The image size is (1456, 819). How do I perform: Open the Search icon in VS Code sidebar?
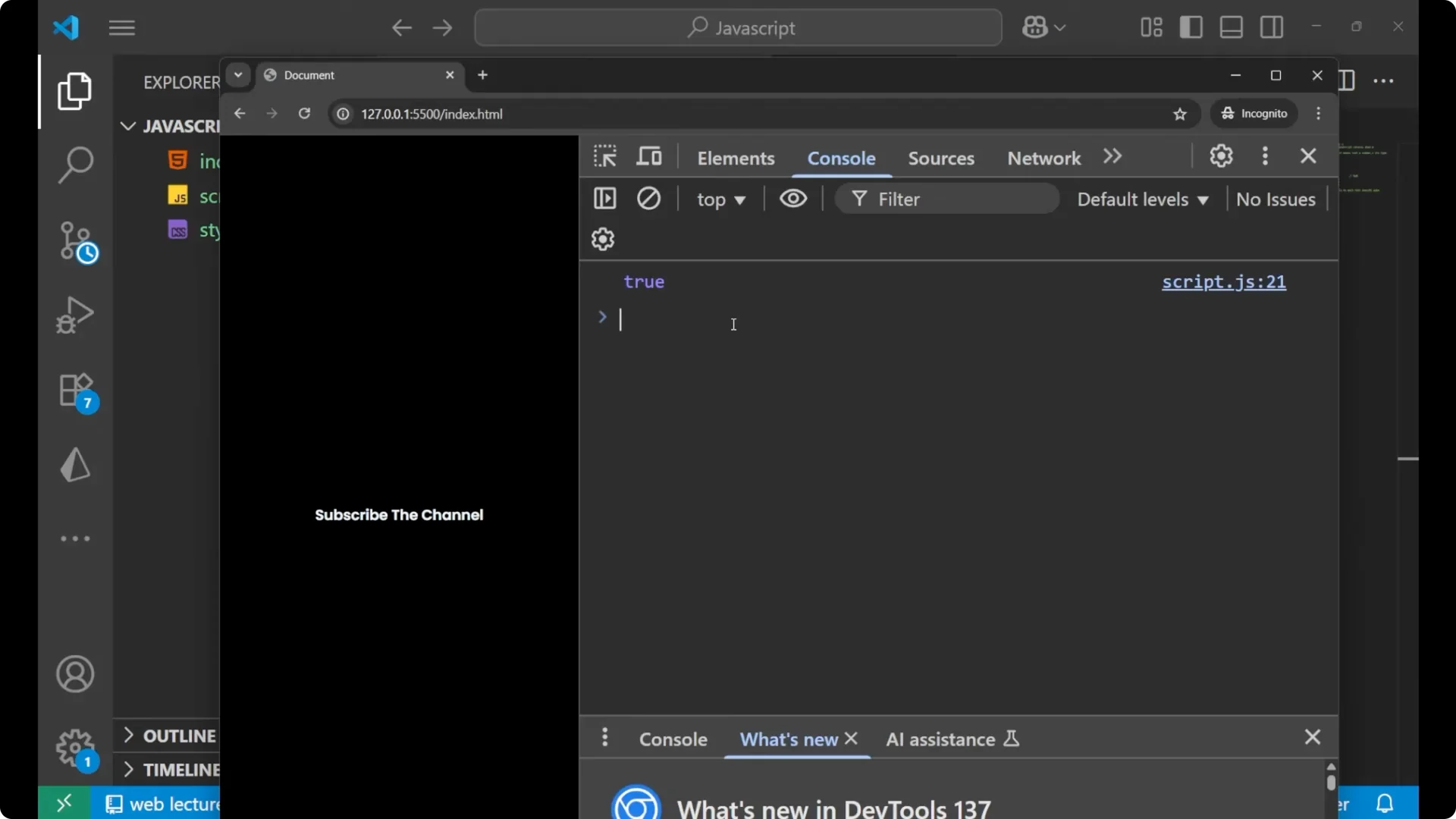[75, 164]
